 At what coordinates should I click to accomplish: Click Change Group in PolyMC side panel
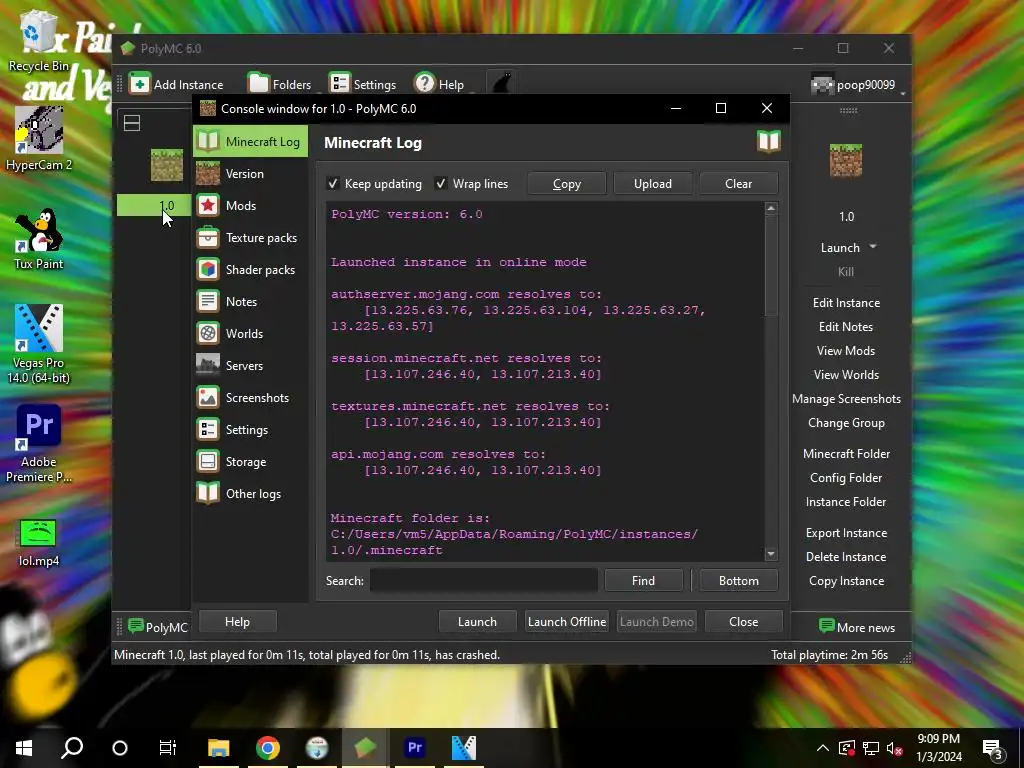click(846, 423)
